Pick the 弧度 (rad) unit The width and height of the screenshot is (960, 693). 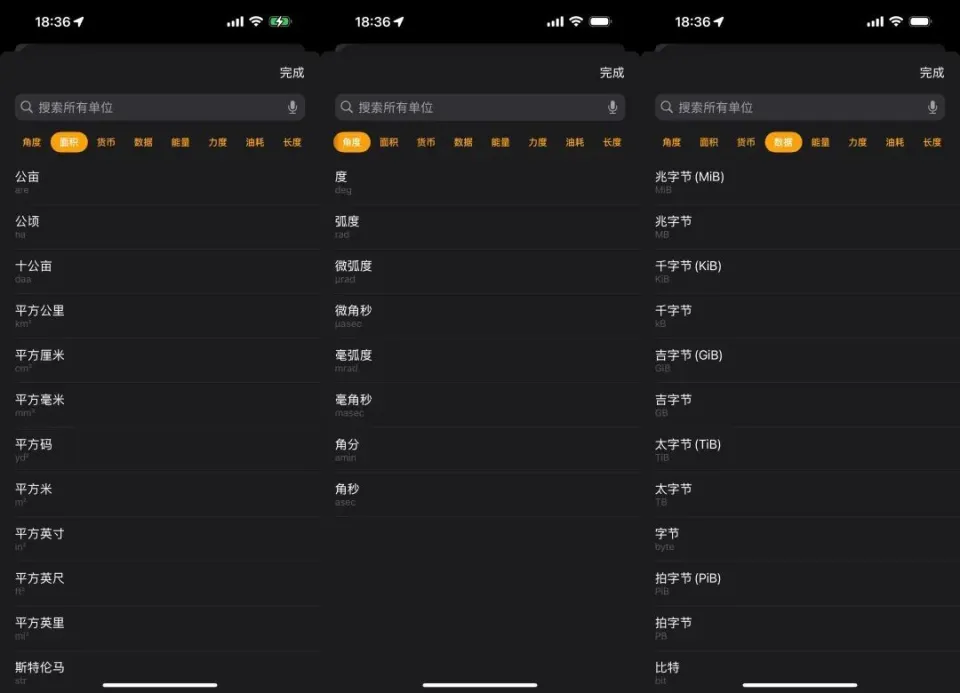pyautogui.click(x=480, y=227)
